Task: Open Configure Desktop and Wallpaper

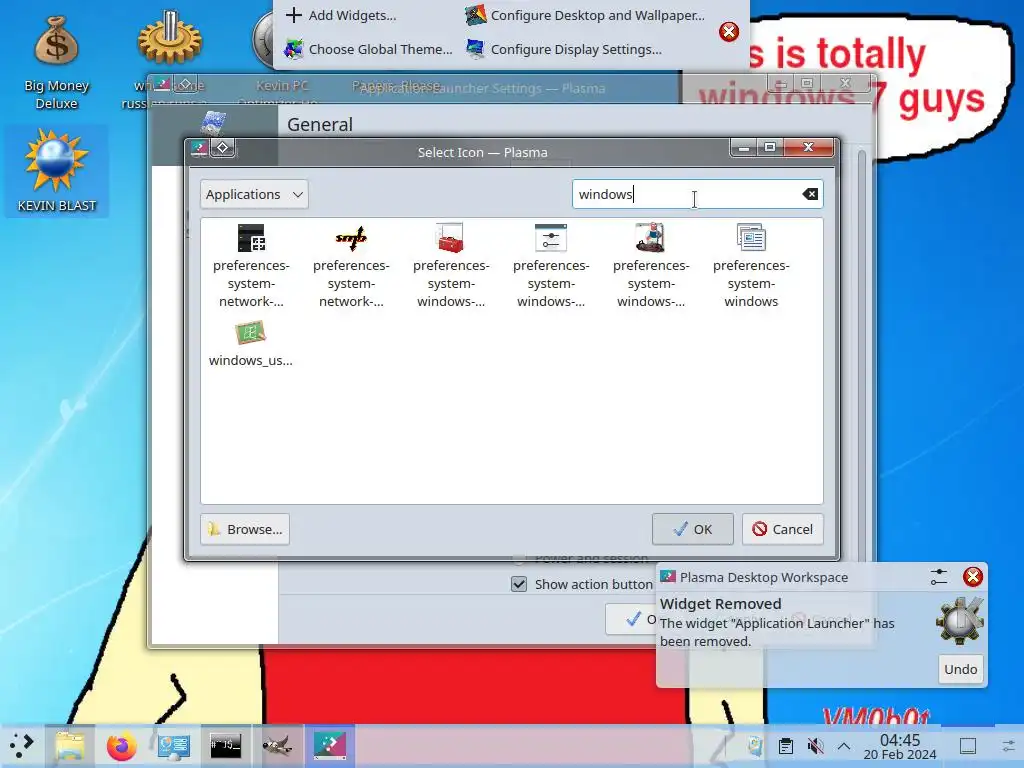Action: [x=585, y=15]
